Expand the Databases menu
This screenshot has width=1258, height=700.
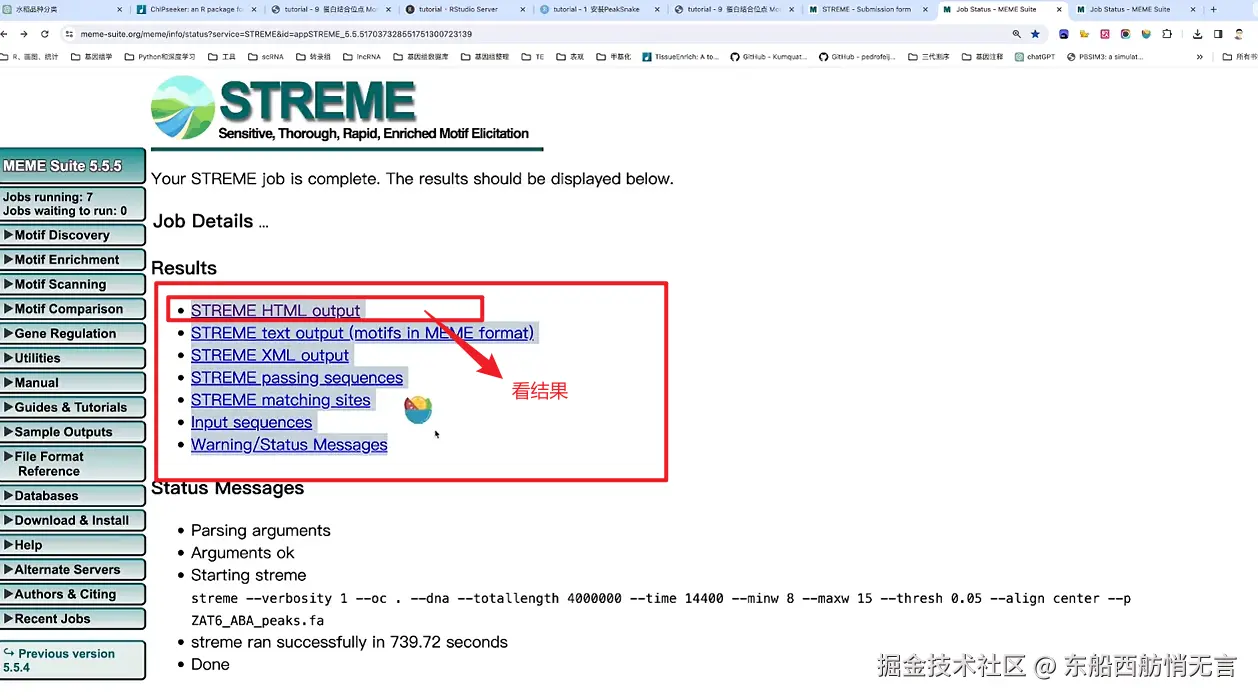pos(72,496)
